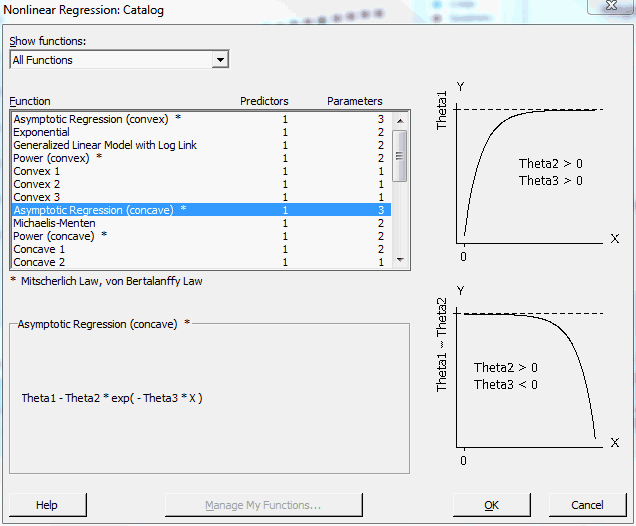This screenshot has width=636, height=526.
Task: Dismiss dialog with Cancel button
Action: [587, 505]
